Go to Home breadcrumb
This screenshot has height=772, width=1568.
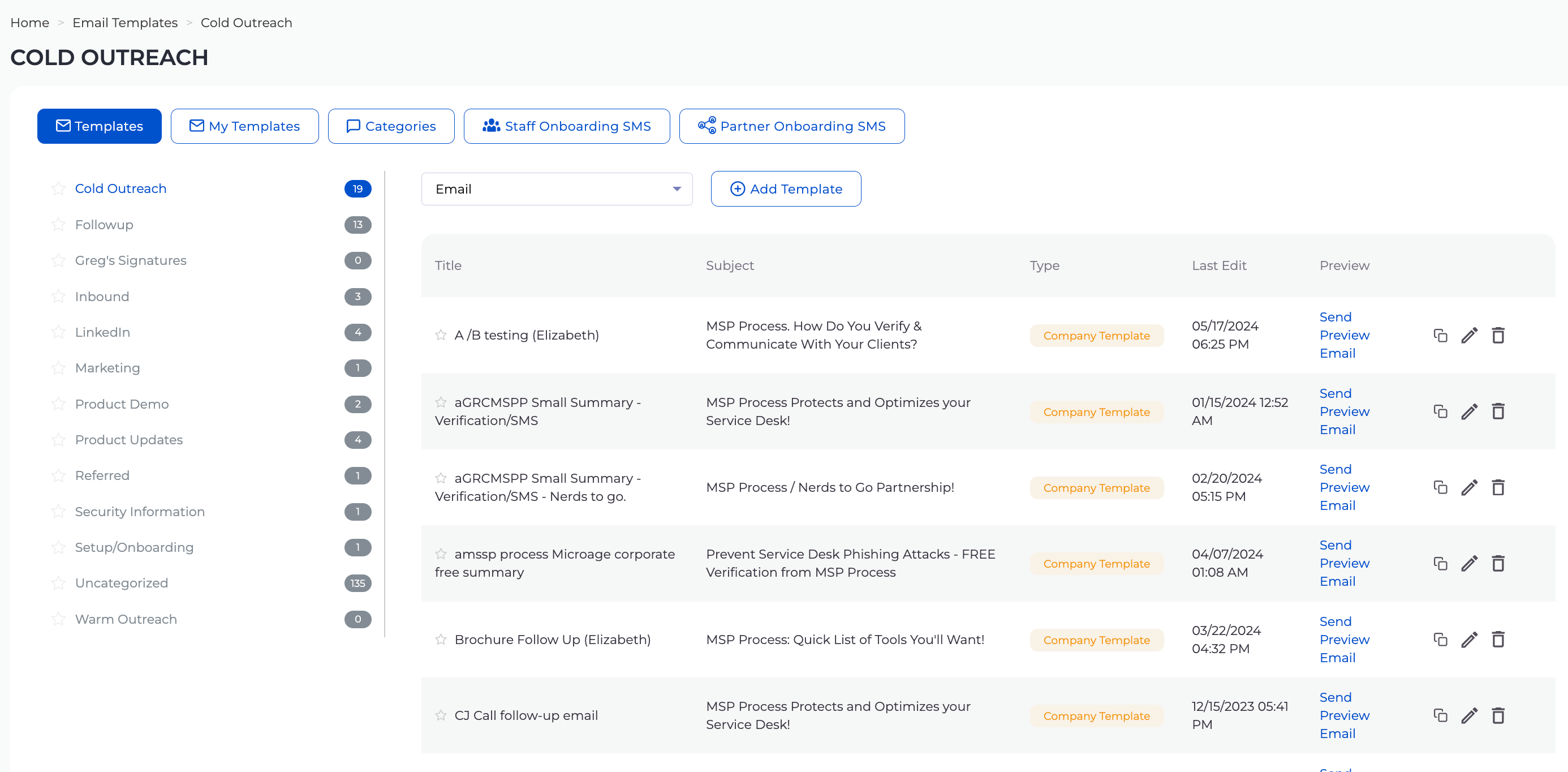30,23
